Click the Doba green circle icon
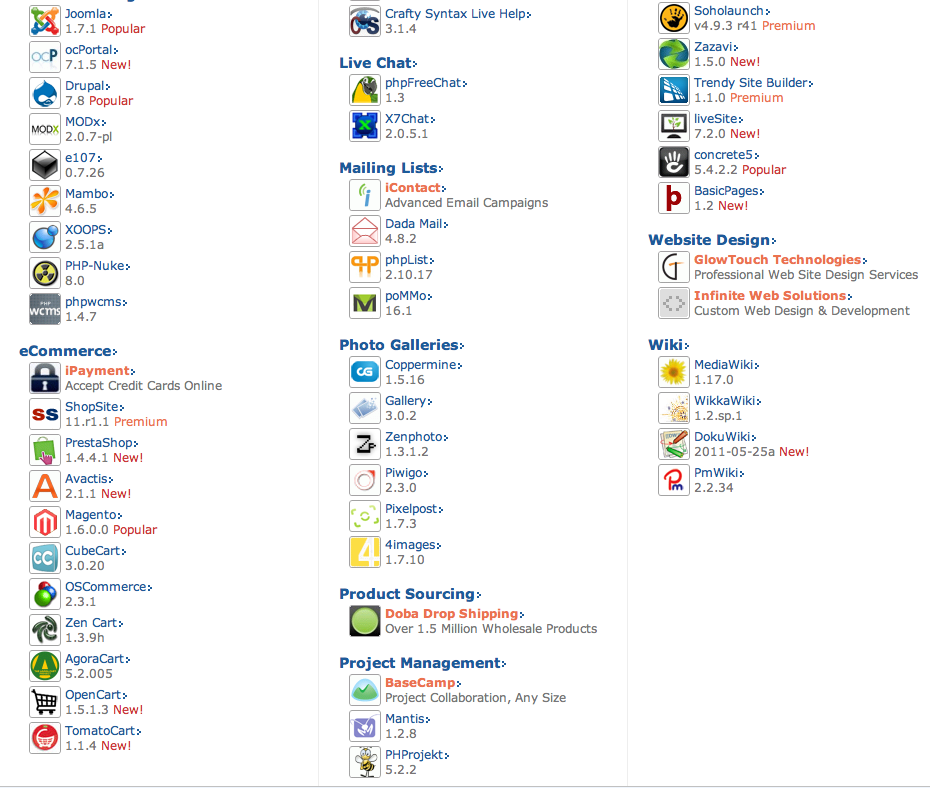This screenshot has height=788, width=930. tap(365, 621)
